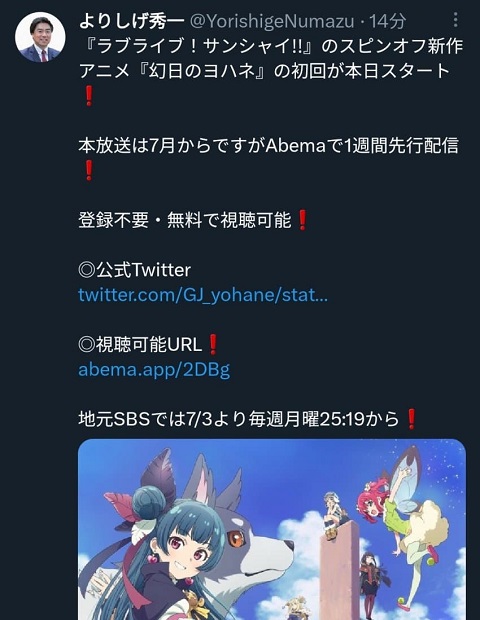
Task: Open the author's round profile picture
Action: pos(40,37)
